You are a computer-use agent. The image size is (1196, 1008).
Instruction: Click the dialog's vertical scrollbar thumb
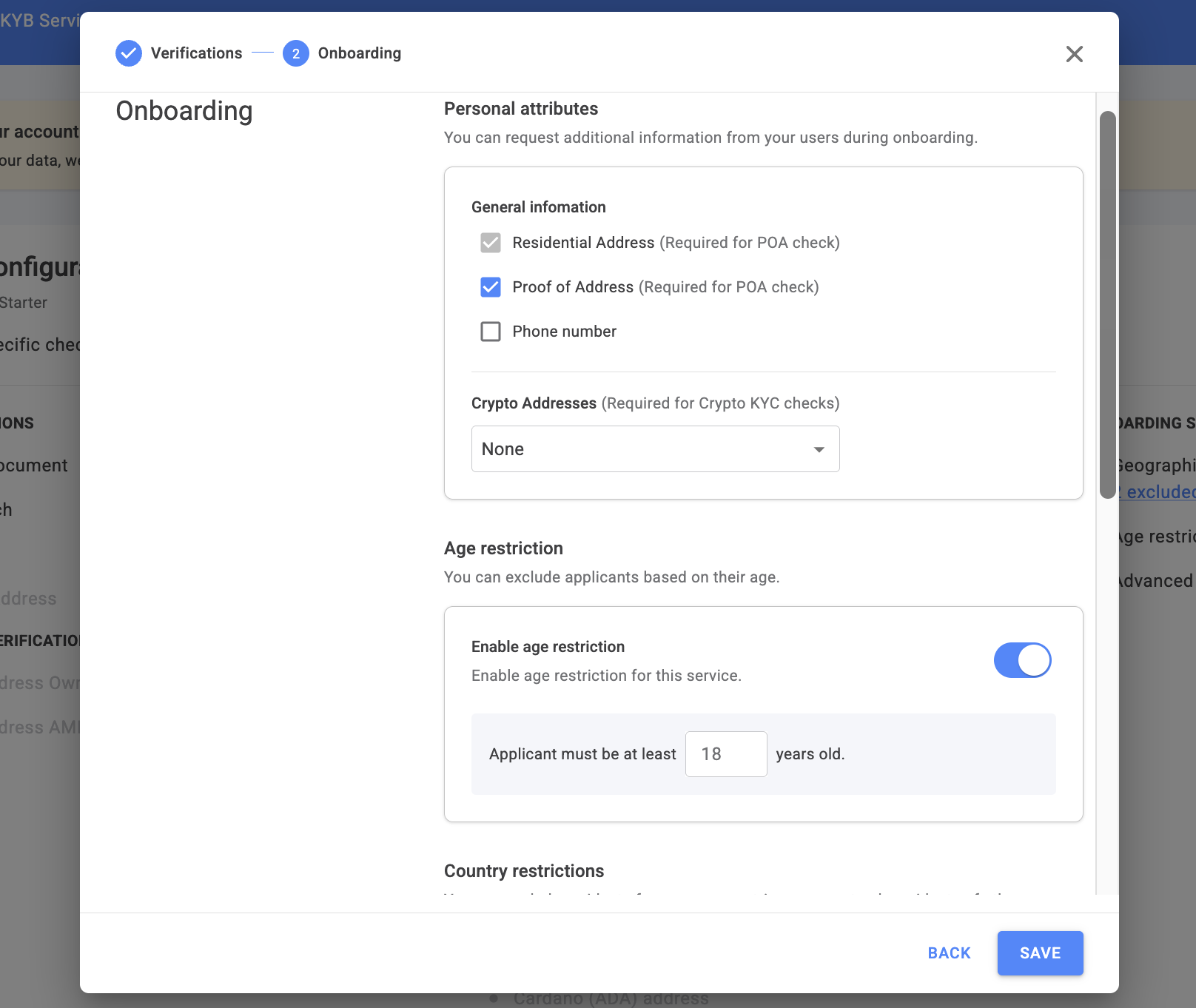coord(1107,303)
